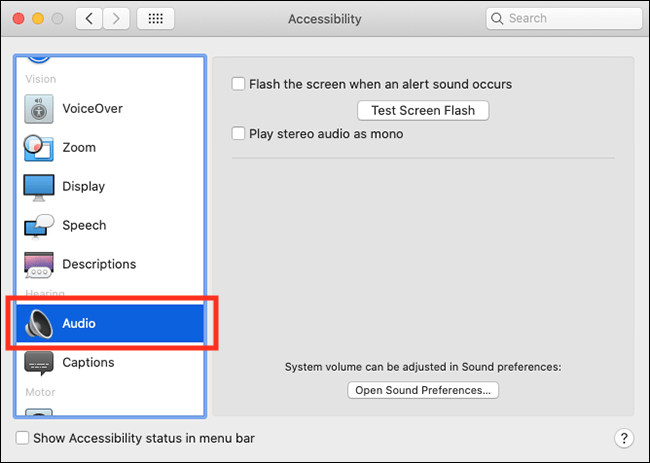Select the VoiceOver icon in sidebar

39,109
